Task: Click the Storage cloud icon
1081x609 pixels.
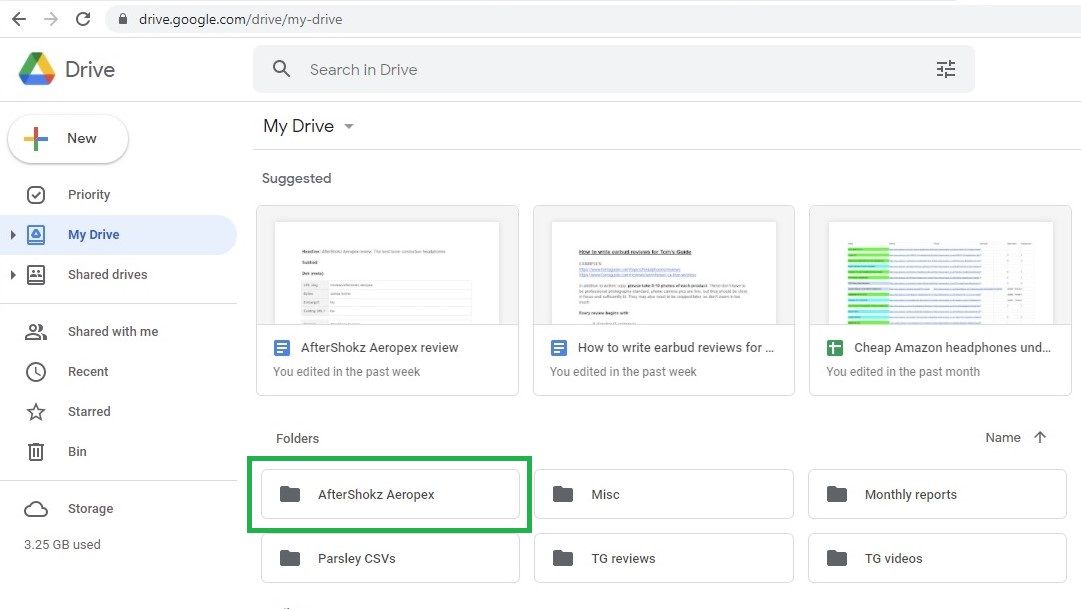Action: [37, 508]
